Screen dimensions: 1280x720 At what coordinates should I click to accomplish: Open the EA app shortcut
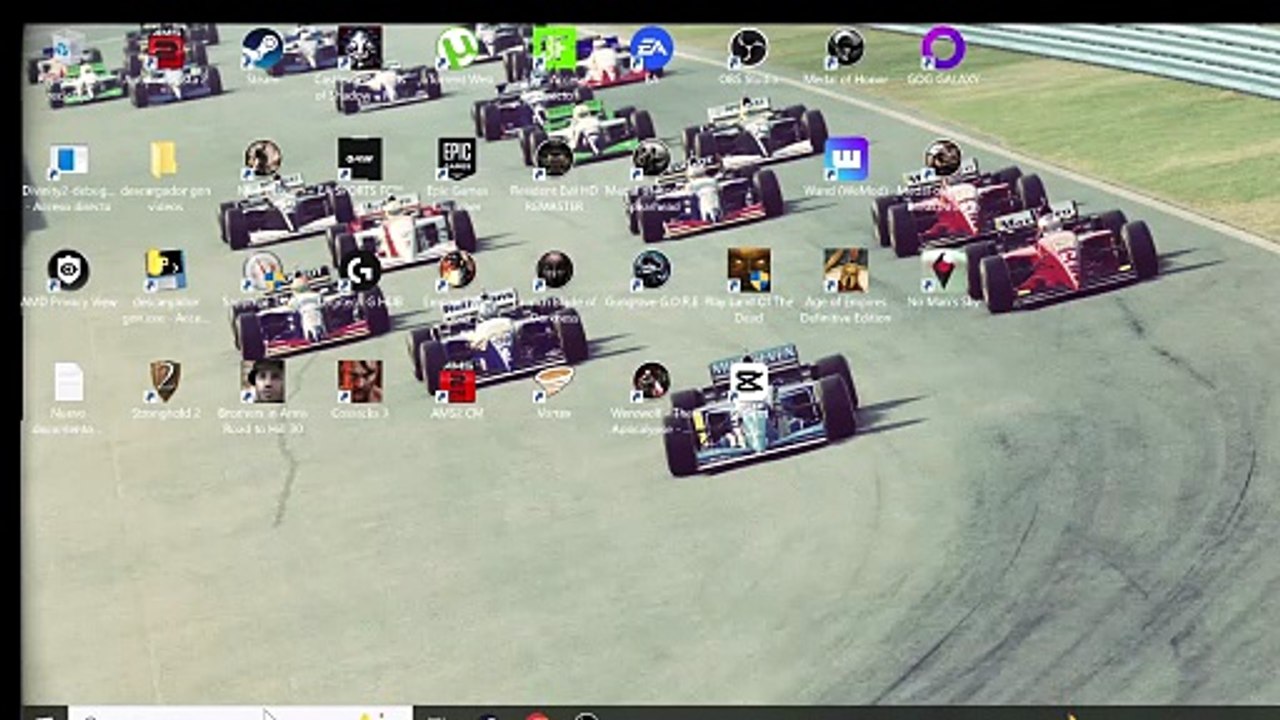(x=651, y=48)
